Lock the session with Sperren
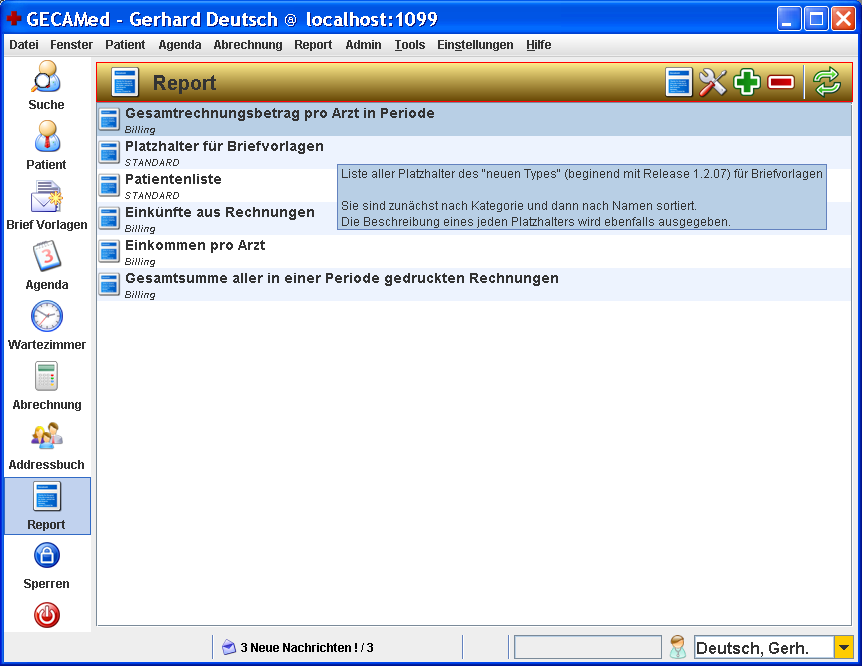Viewport: 862px width, 666px height. (46, 565)
